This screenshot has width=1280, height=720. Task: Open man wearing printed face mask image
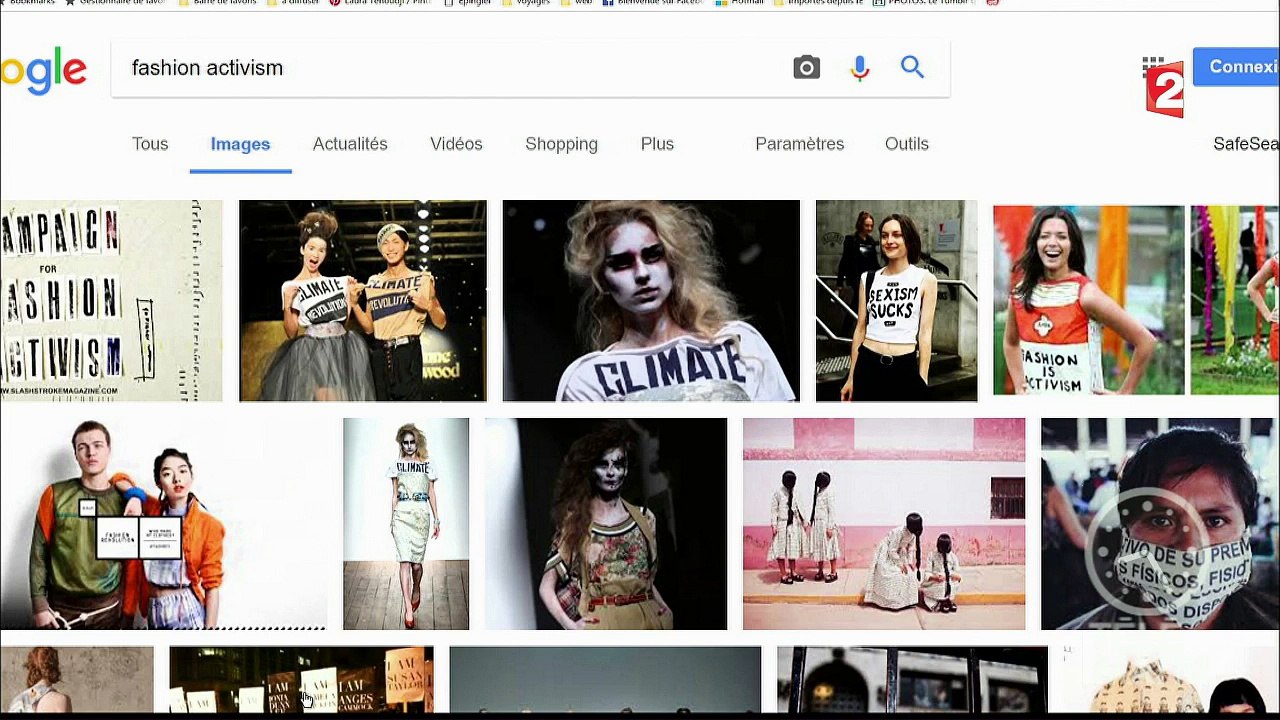click(x=1160, y=524)
